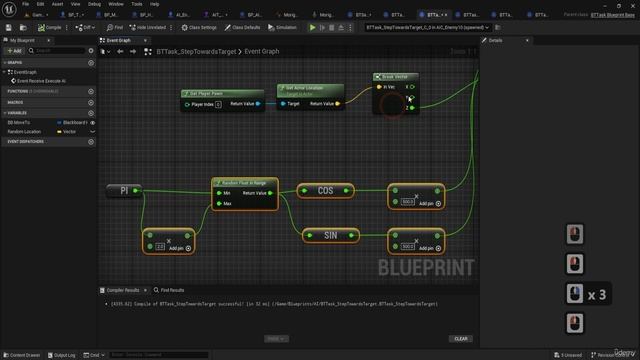640x360 pixels.
Task: Click Add pin on multiply node below PI
Action: pos(180,248)
